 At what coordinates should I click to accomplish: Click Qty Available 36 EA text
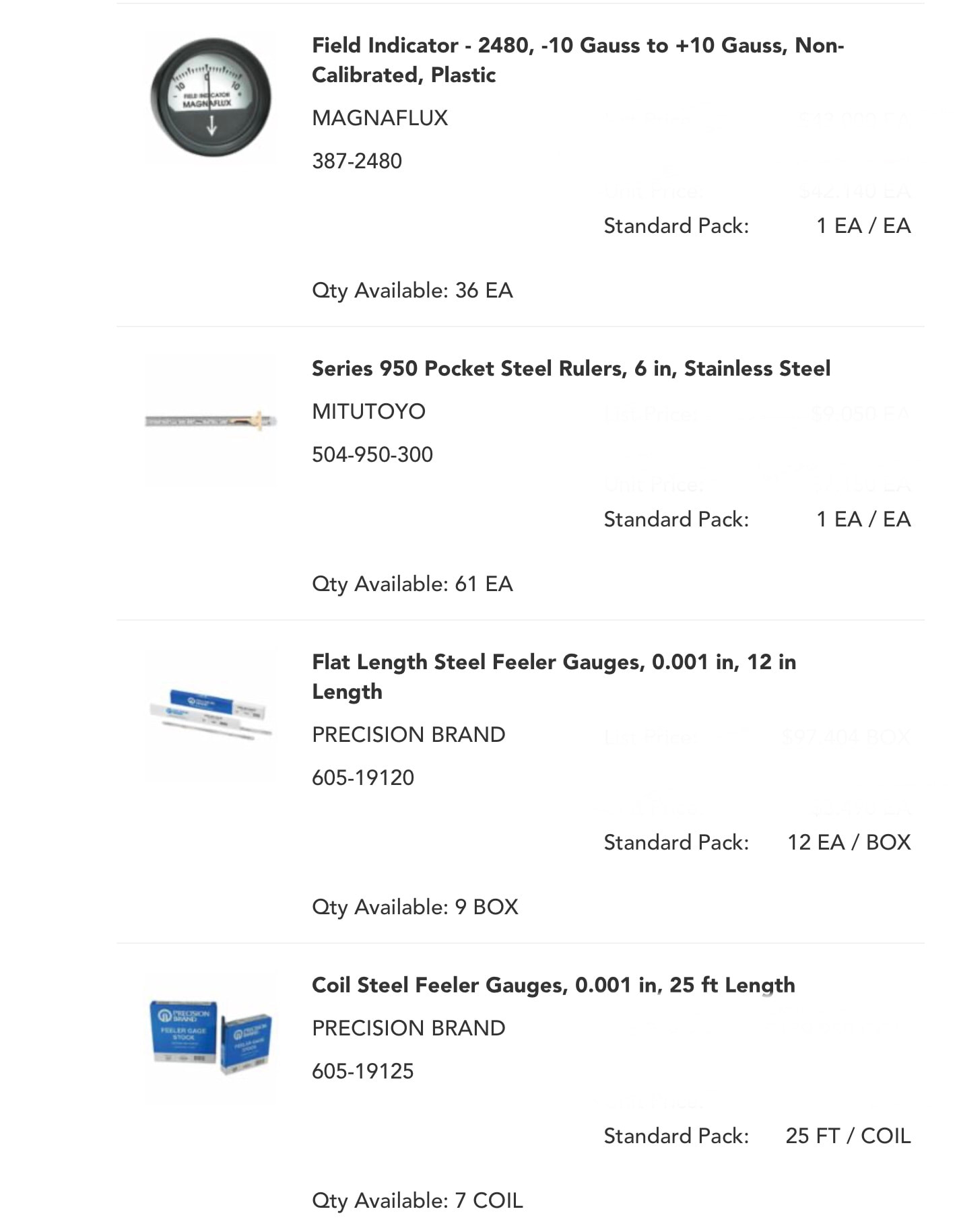[412, 290]
